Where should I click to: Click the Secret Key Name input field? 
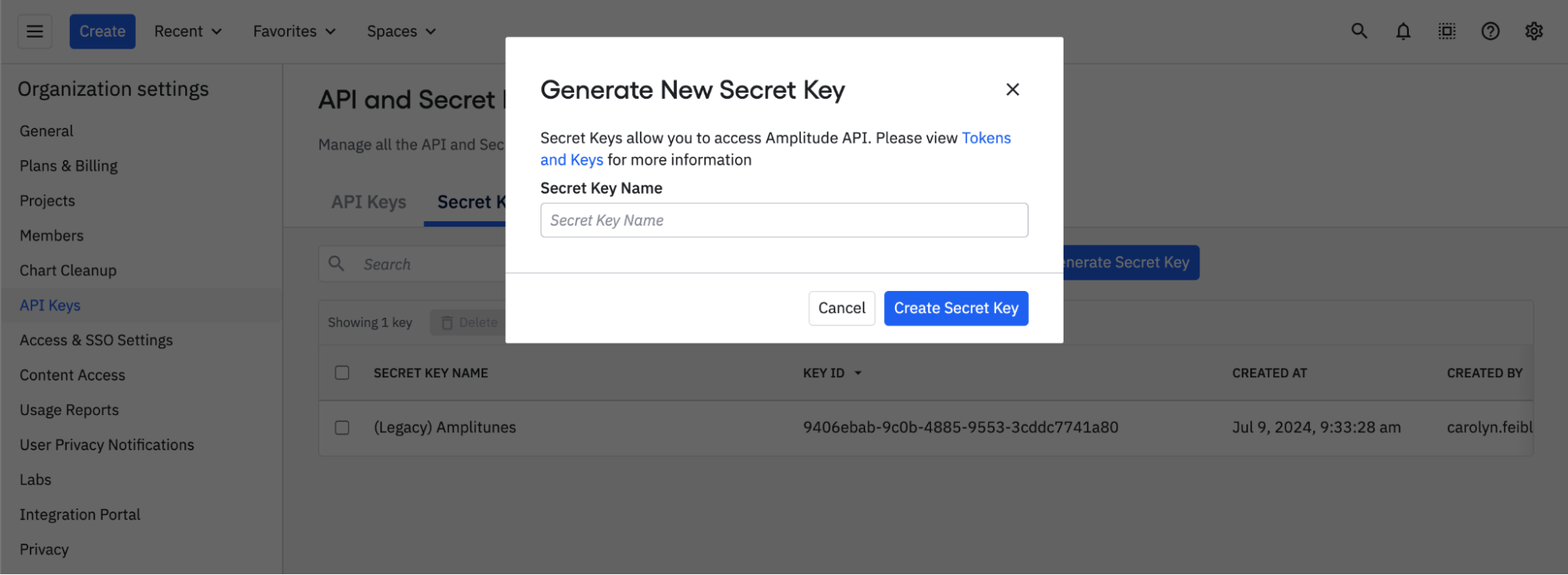click(x=784, y=220)
